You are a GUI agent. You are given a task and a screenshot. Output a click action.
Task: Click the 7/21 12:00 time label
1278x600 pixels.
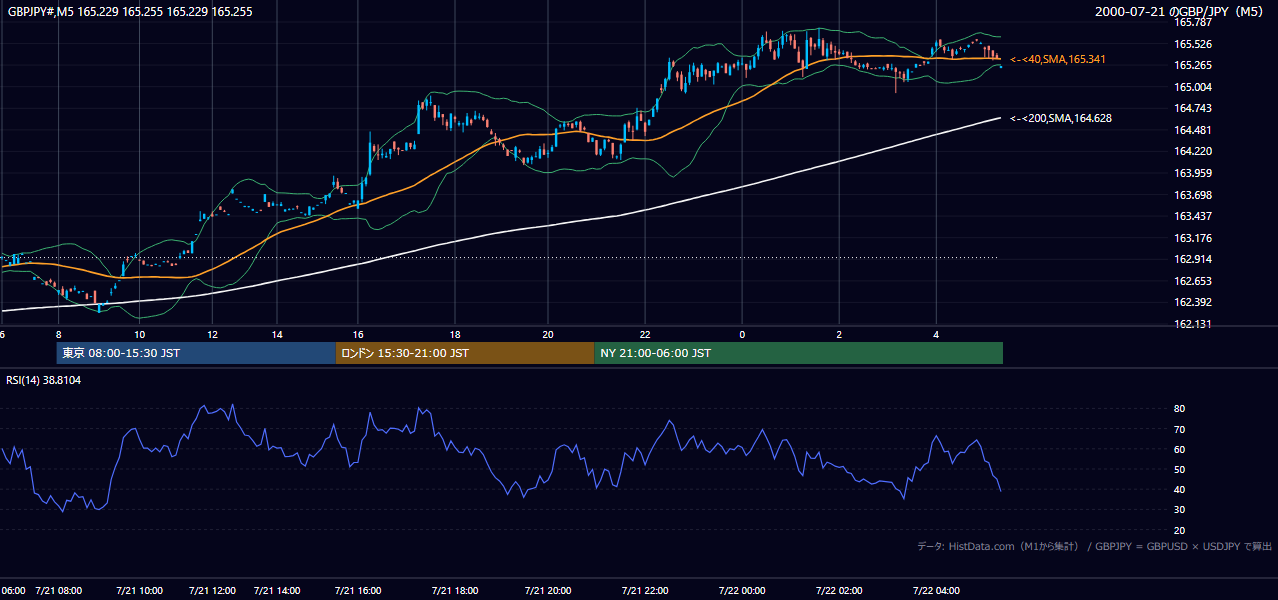click(212, 591)
